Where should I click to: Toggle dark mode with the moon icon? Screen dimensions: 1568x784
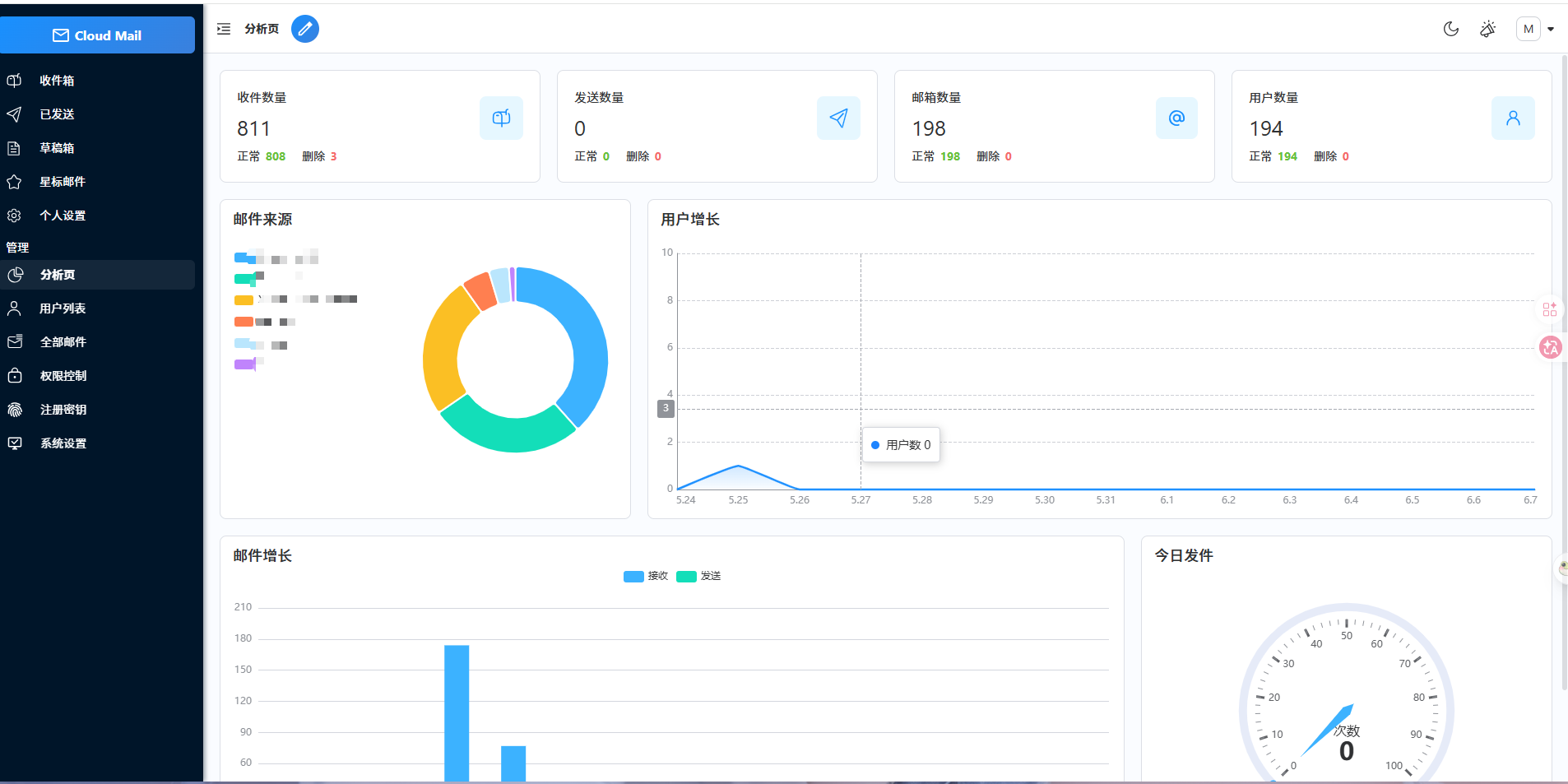[1451, 29]
